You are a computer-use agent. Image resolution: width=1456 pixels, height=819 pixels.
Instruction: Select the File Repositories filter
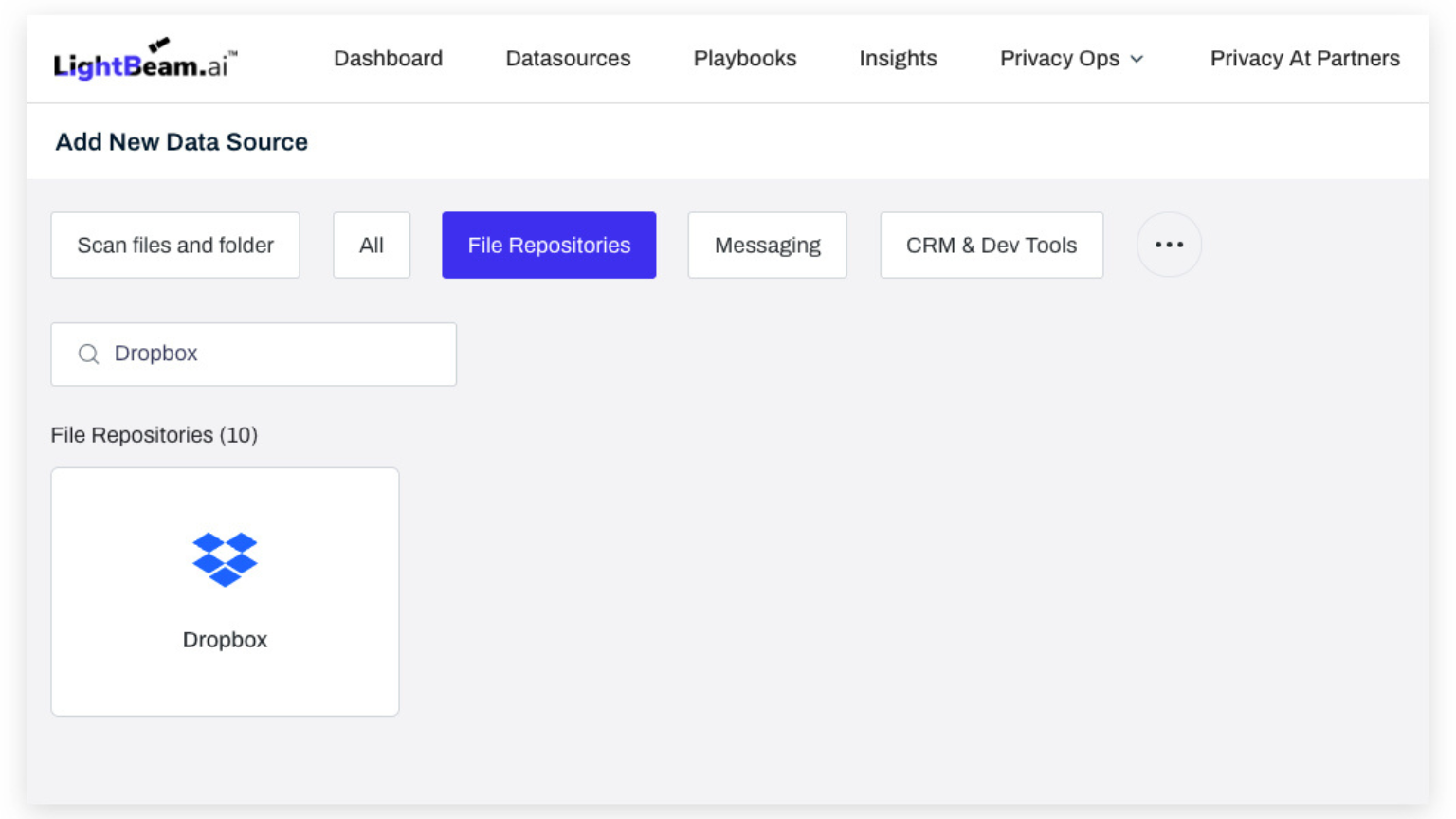(x=549, y=246)
